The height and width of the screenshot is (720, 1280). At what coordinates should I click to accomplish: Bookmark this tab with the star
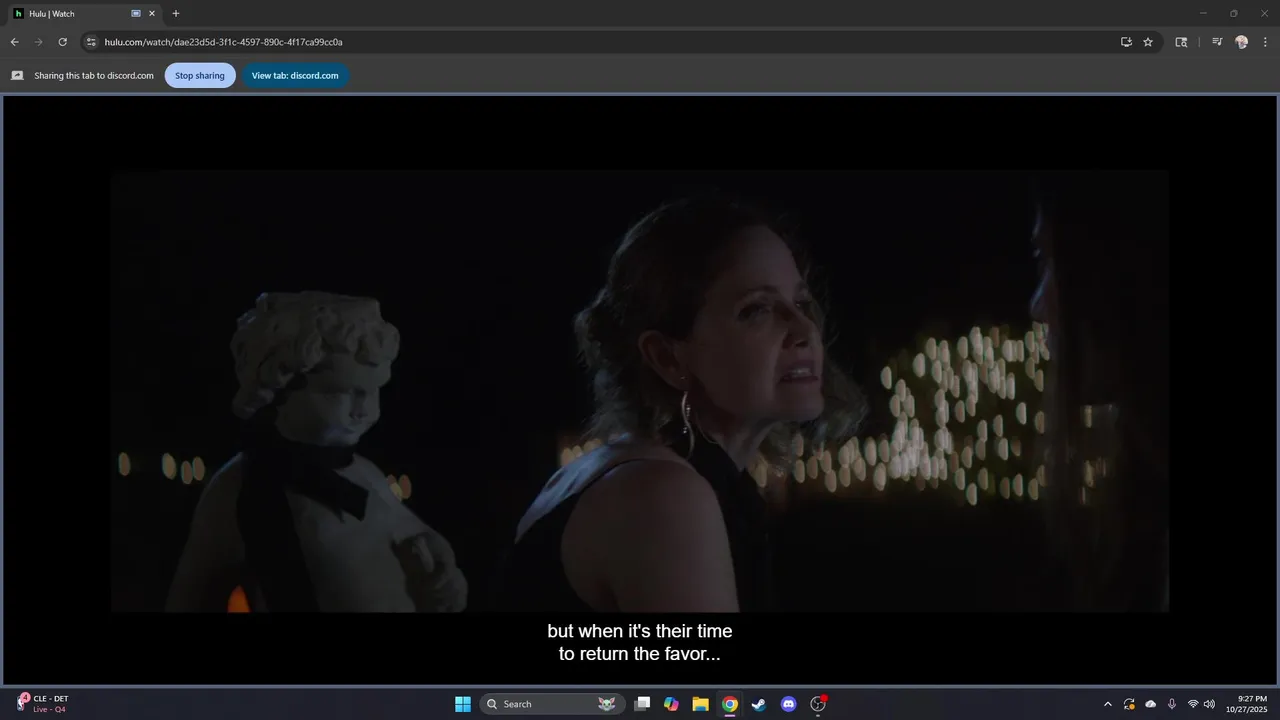[x=1148, y=42]
